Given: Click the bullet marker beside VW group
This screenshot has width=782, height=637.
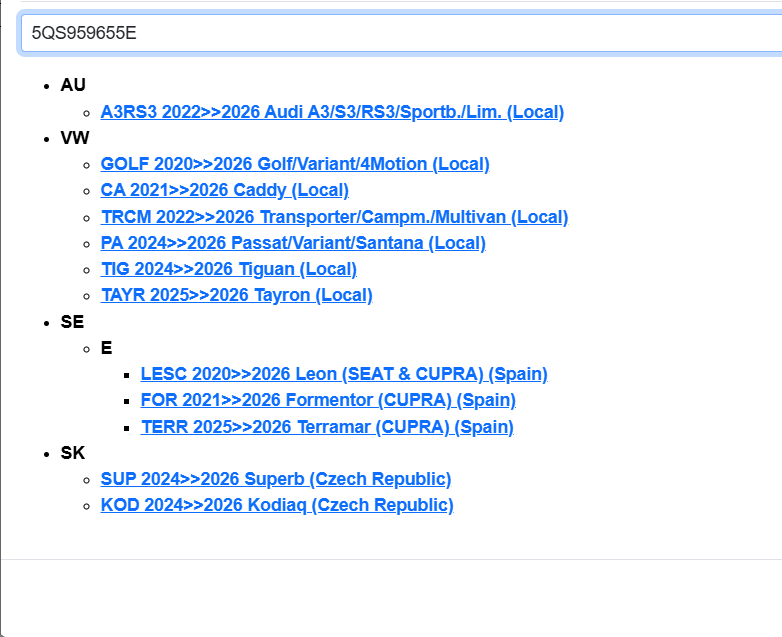Looking at the screenshot, I should point(47,139).
